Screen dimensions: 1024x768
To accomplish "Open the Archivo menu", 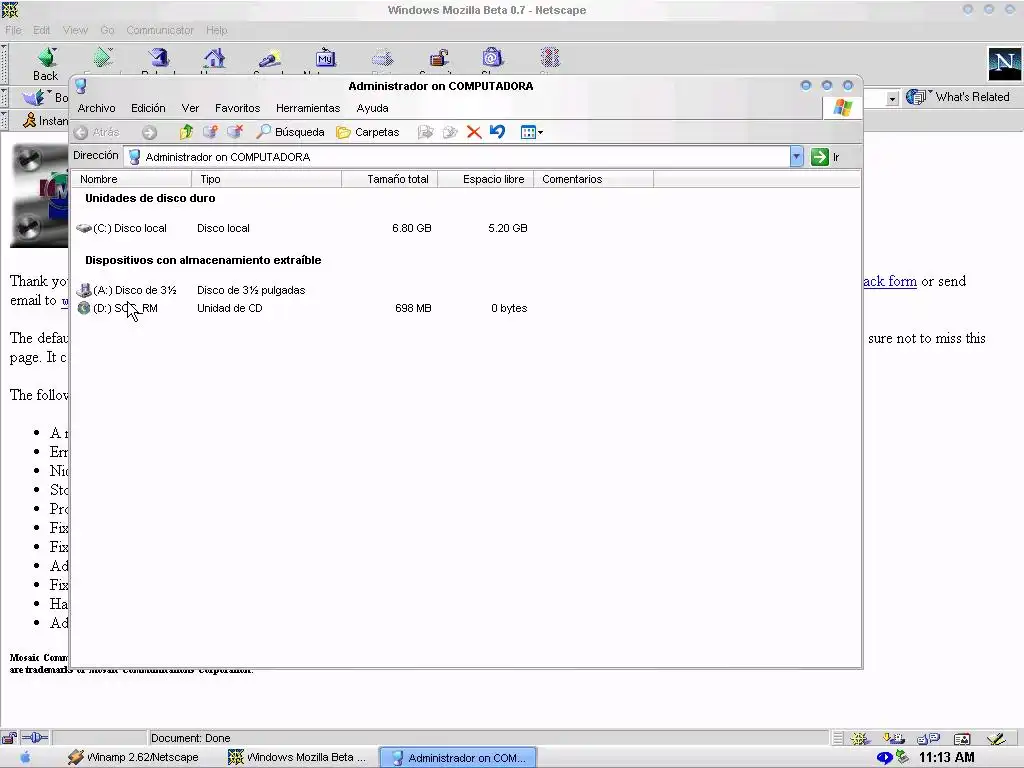I will click(x=97, y=108).
